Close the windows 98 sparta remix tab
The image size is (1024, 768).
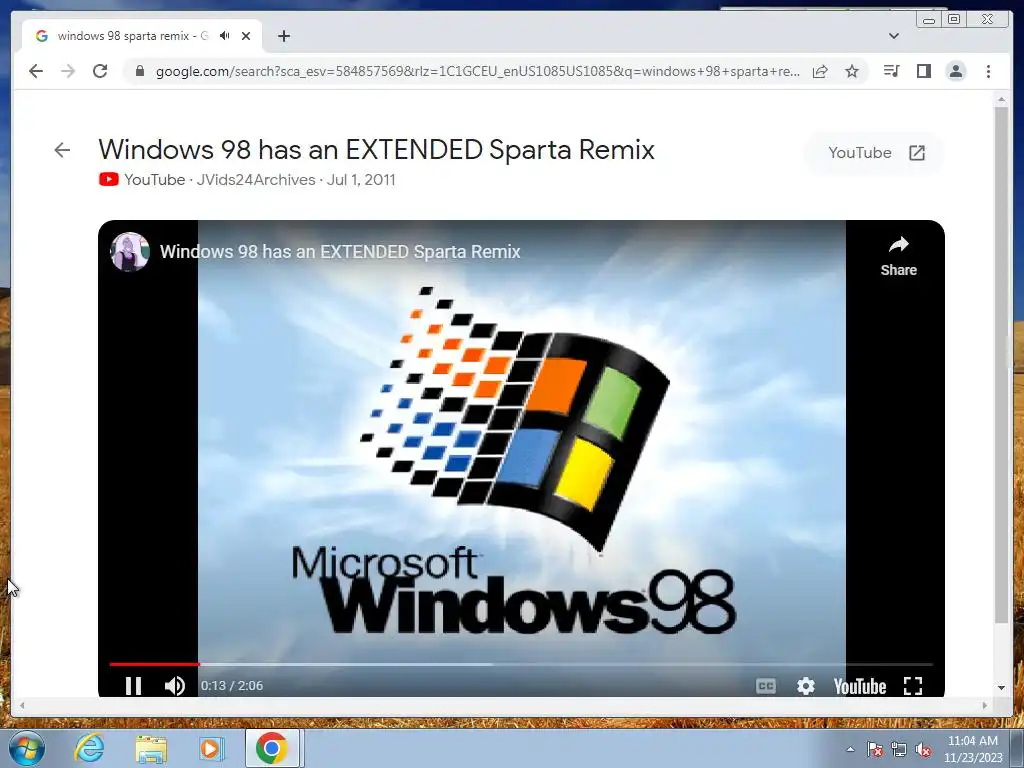coord(246,36)
